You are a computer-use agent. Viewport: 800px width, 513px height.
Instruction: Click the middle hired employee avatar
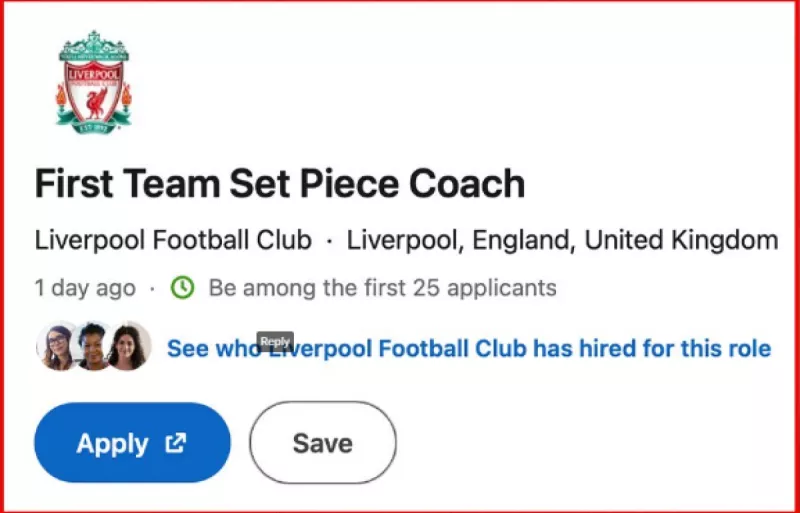click(x=93, y=346)
